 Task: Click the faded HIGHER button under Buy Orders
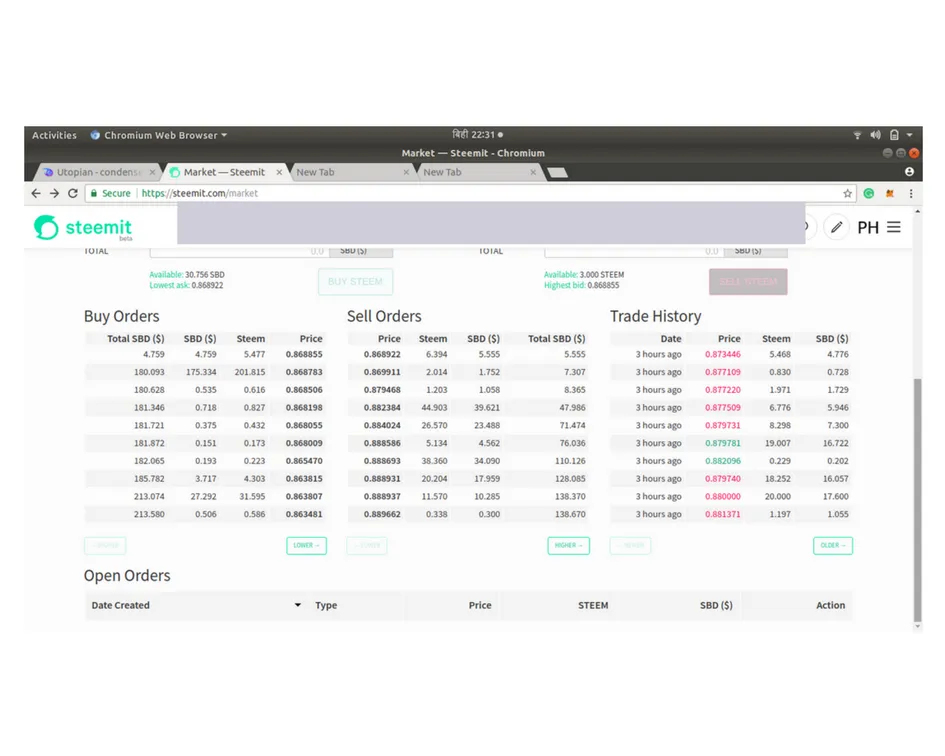[x=105, y=546]
